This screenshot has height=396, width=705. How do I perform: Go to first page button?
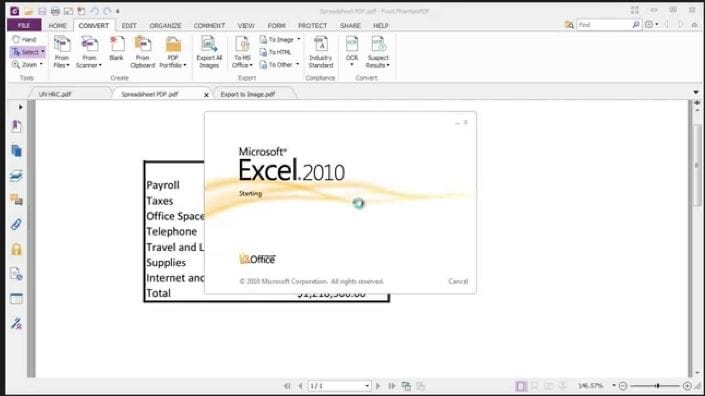tap(287, 386)
